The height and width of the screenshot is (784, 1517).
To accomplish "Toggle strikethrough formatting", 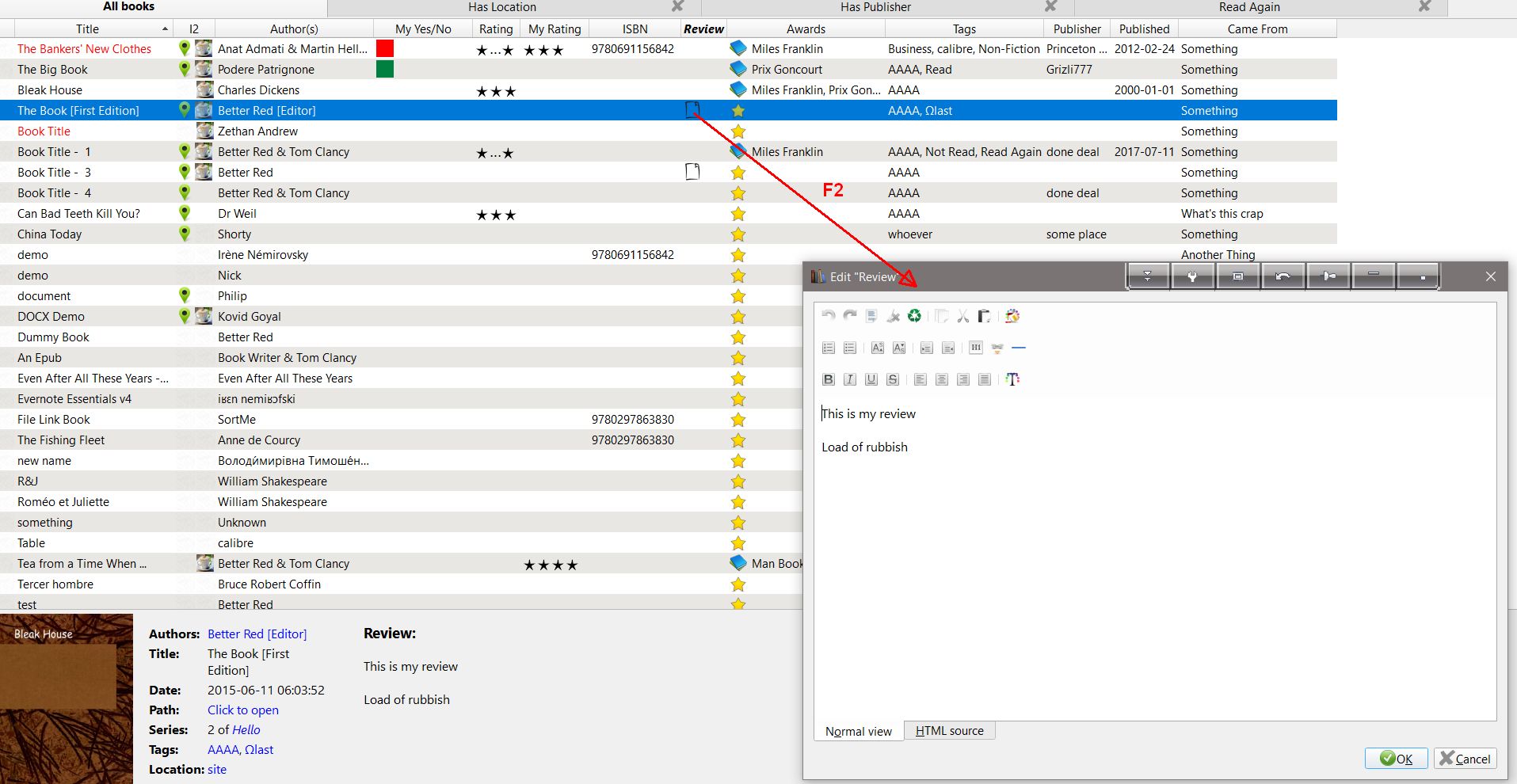I will click(893, 379).
